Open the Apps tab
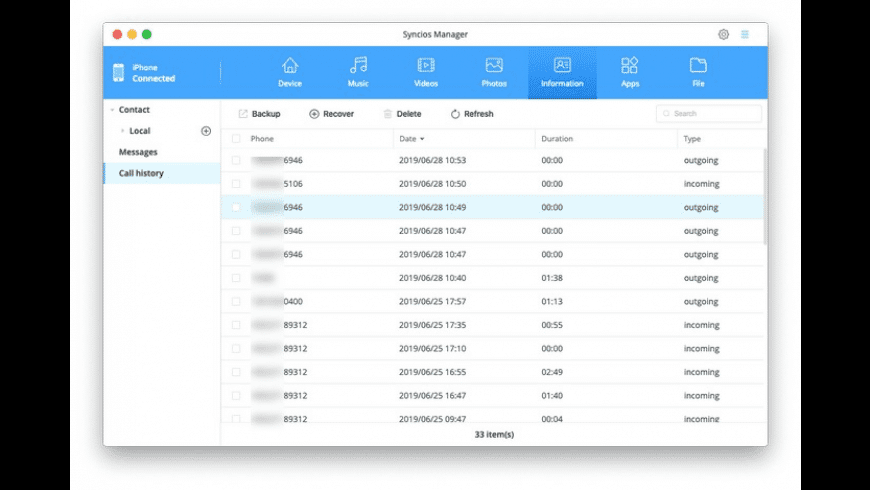 (x=630, y=73)
